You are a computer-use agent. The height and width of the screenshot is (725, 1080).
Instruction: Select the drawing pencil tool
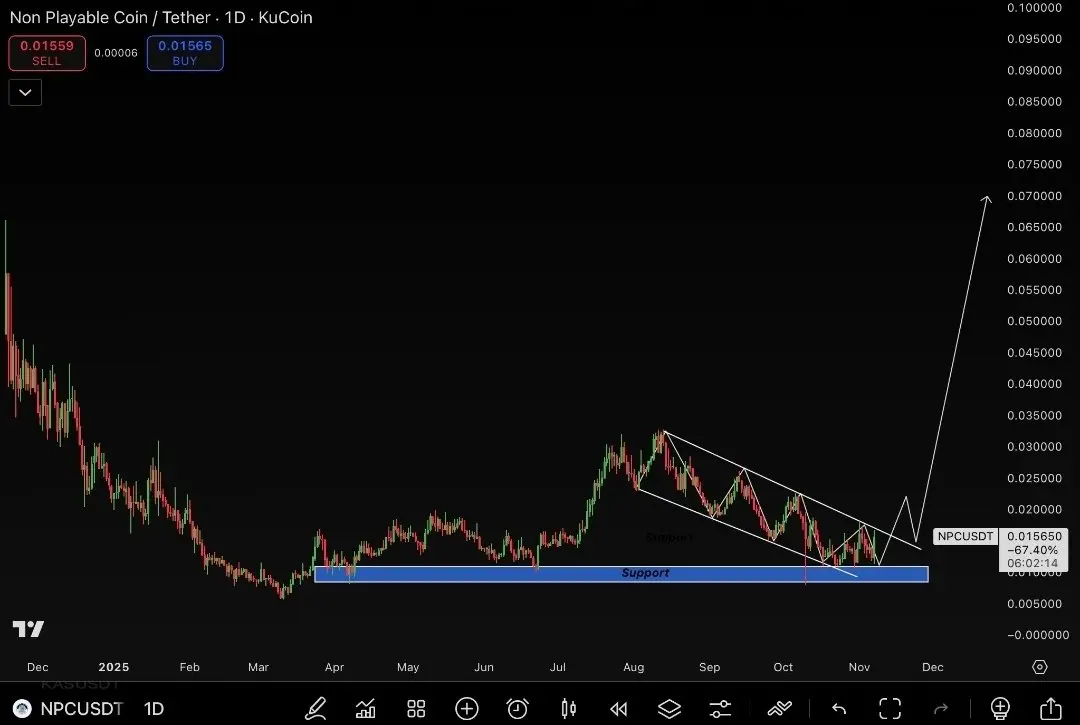(315, 708)
